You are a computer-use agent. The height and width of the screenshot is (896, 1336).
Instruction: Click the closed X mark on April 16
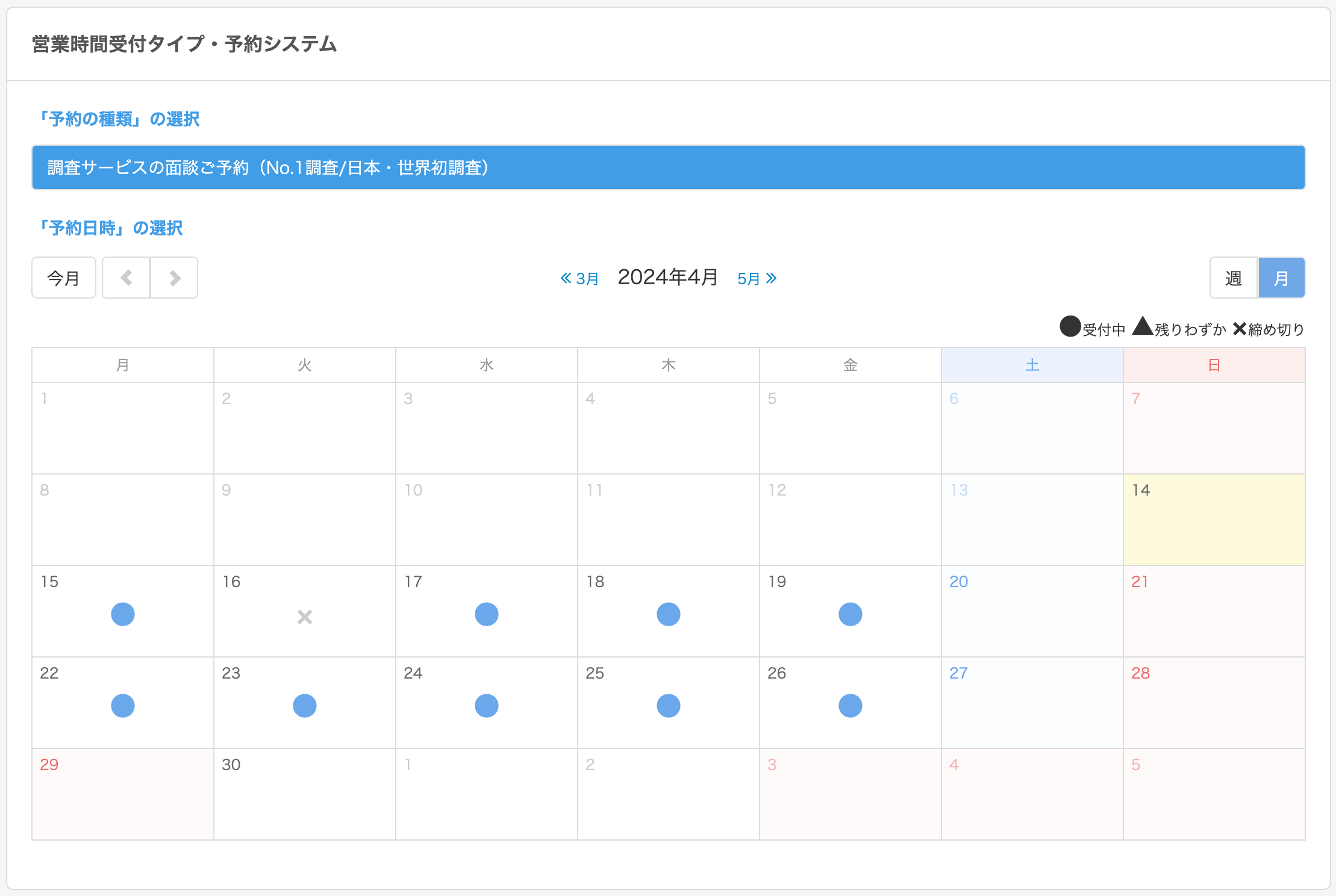[x=305, y=617]
